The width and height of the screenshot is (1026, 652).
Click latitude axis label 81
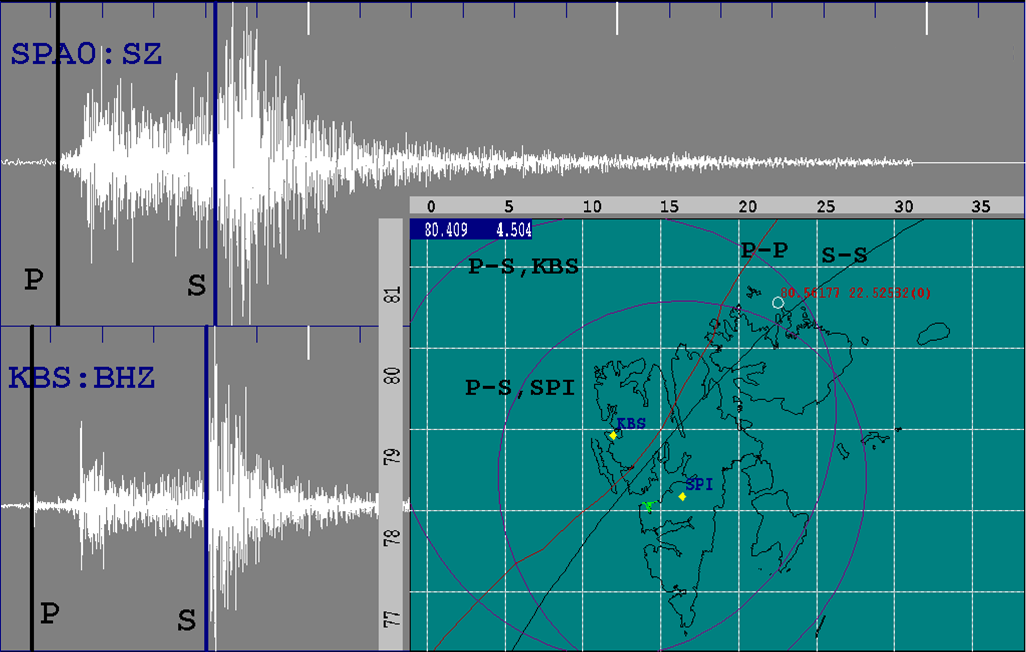[392, 295]
